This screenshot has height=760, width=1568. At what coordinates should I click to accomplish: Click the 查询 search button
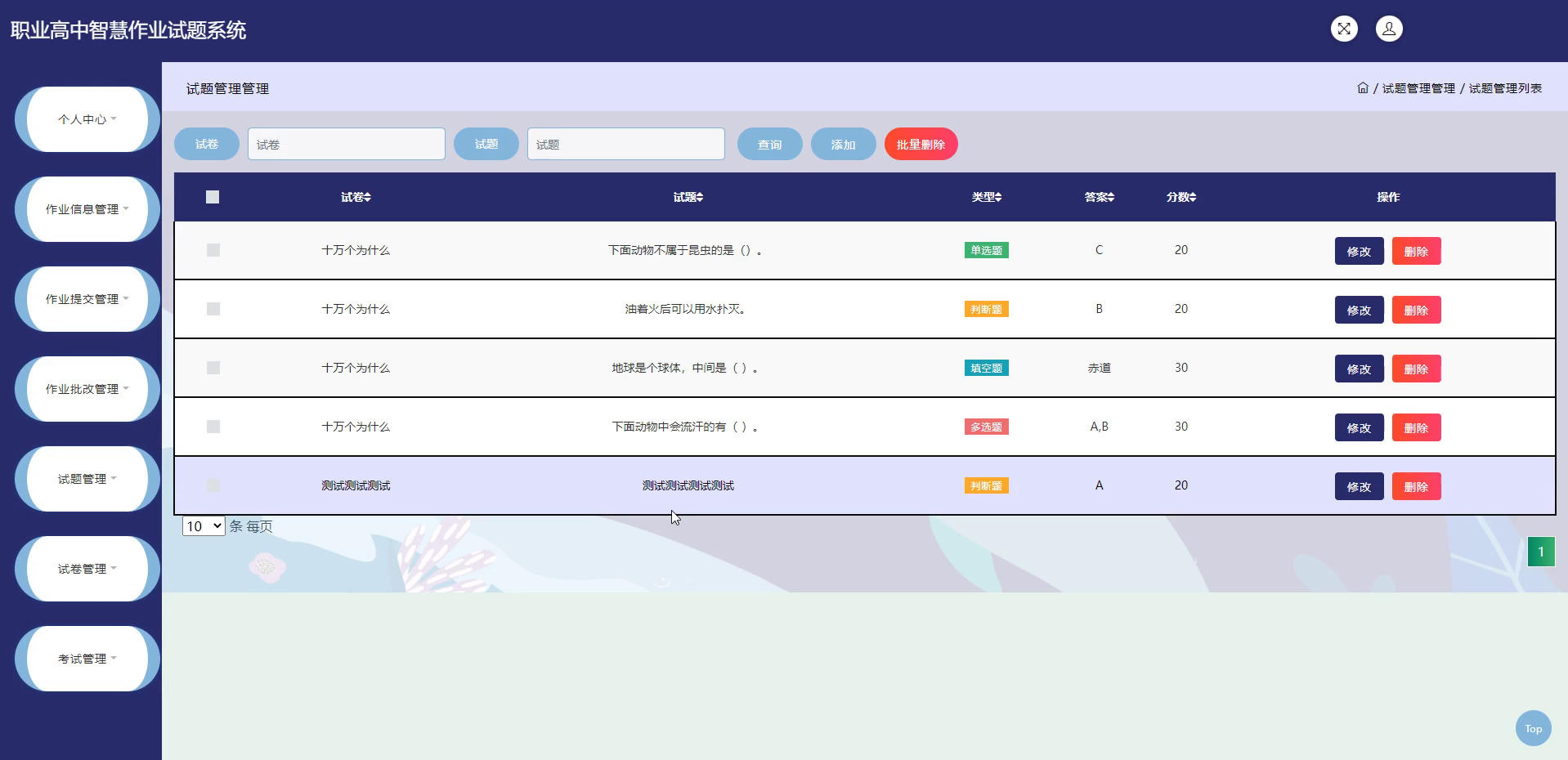click(769, 144)
